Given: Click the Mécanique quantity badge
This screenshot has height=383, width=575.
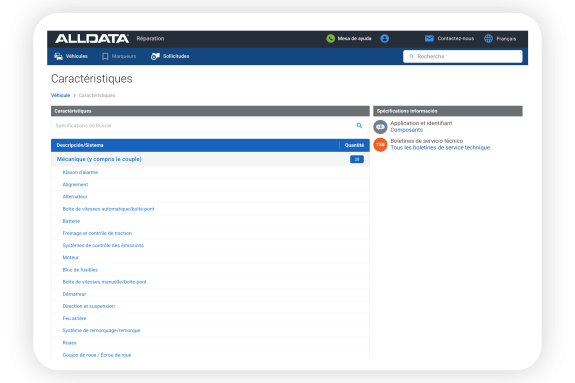Looking at the screenshot, I should tap(357, 159).
